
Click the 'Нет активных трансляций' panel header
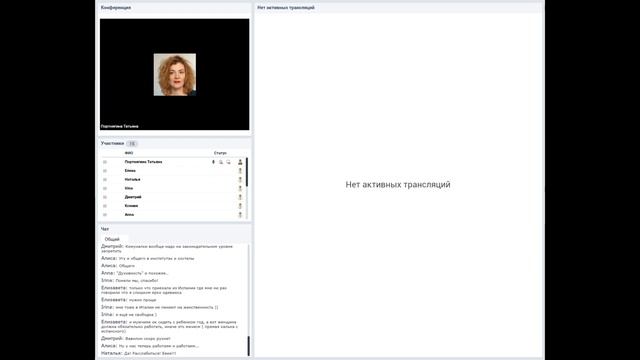point(286,7)
